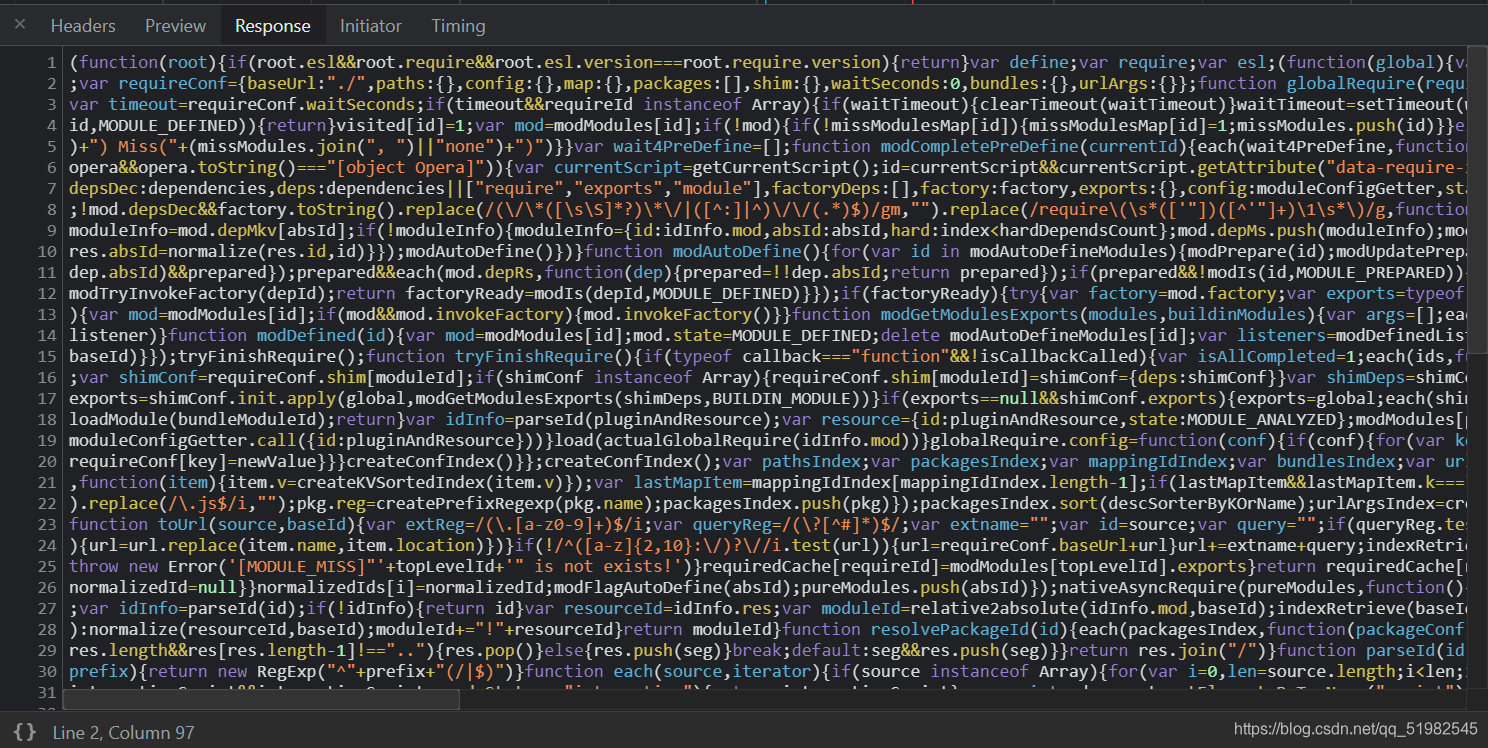The image size is (1488, 748).
Task: Click line number 11 in the gutter
Action: coord(46,272)
